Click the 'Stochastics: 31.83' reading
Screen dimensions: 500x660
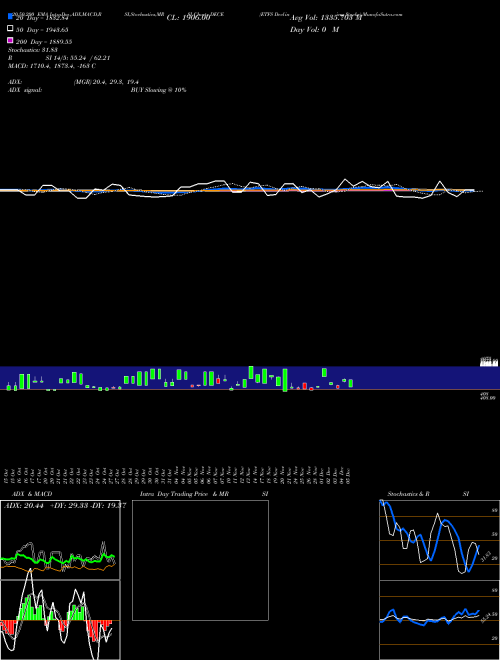click(x=32, y=50)
